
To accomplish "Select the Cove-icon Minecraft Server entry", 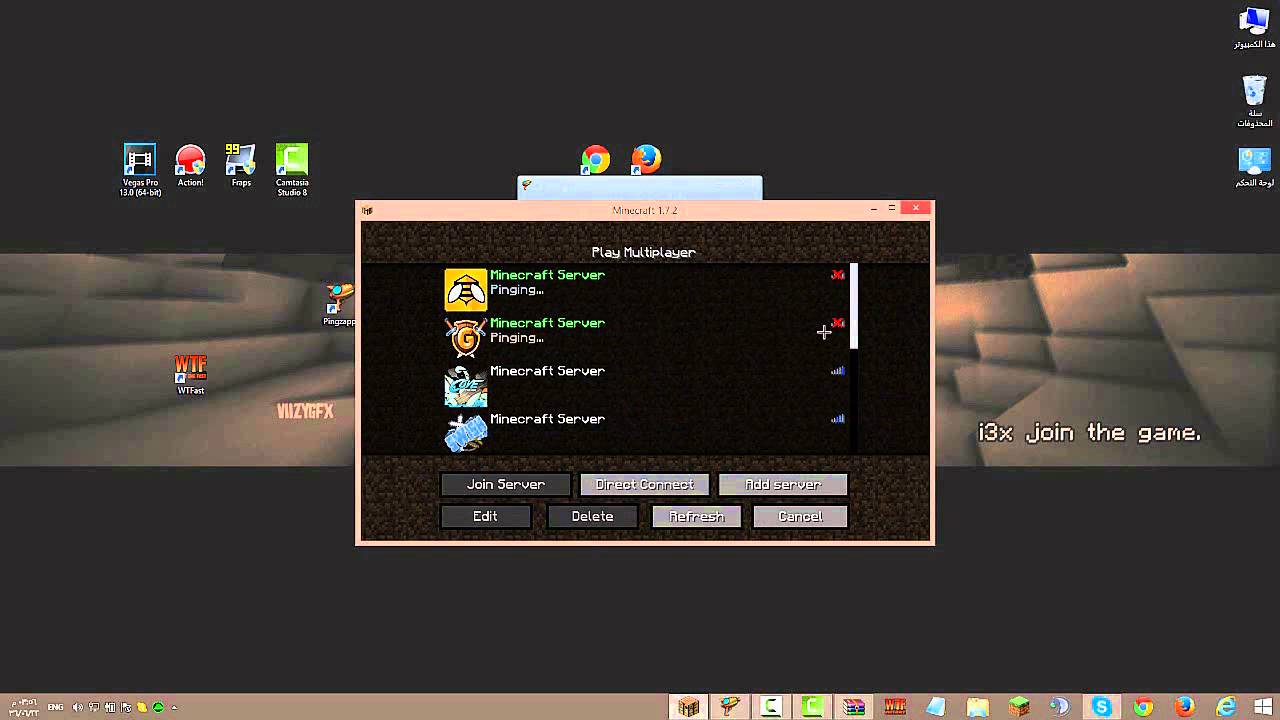I will point(646,385).
